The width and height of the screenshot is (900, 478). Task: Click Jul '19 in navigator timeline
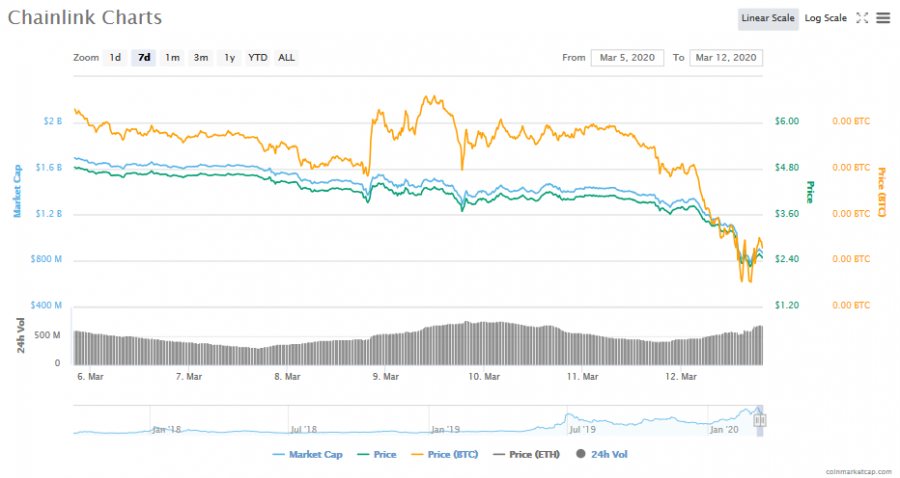tap(582, 429)
